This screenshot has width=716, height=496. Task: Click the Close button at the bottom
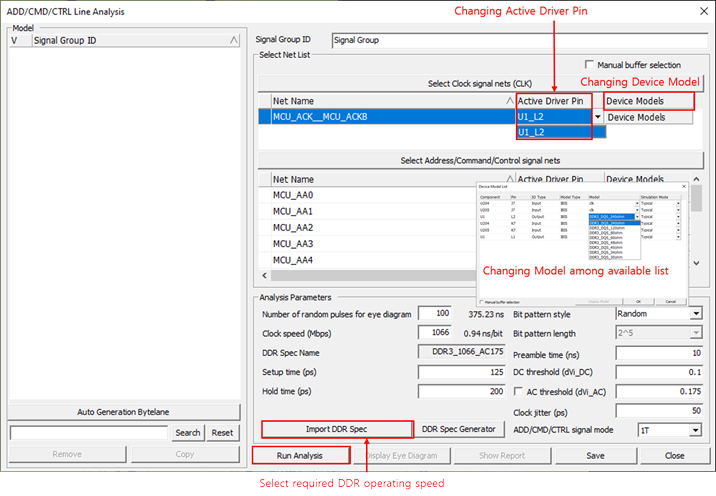(x=674, y=455)
